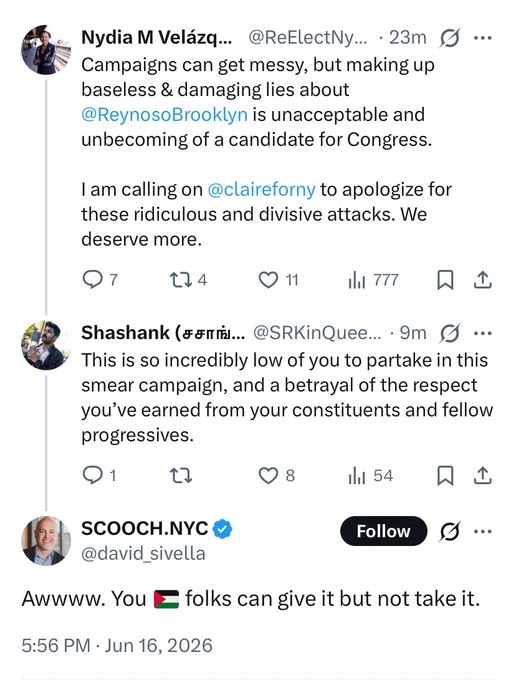
Task: Share Shashank's reply
Action: (x=482, y=476)
